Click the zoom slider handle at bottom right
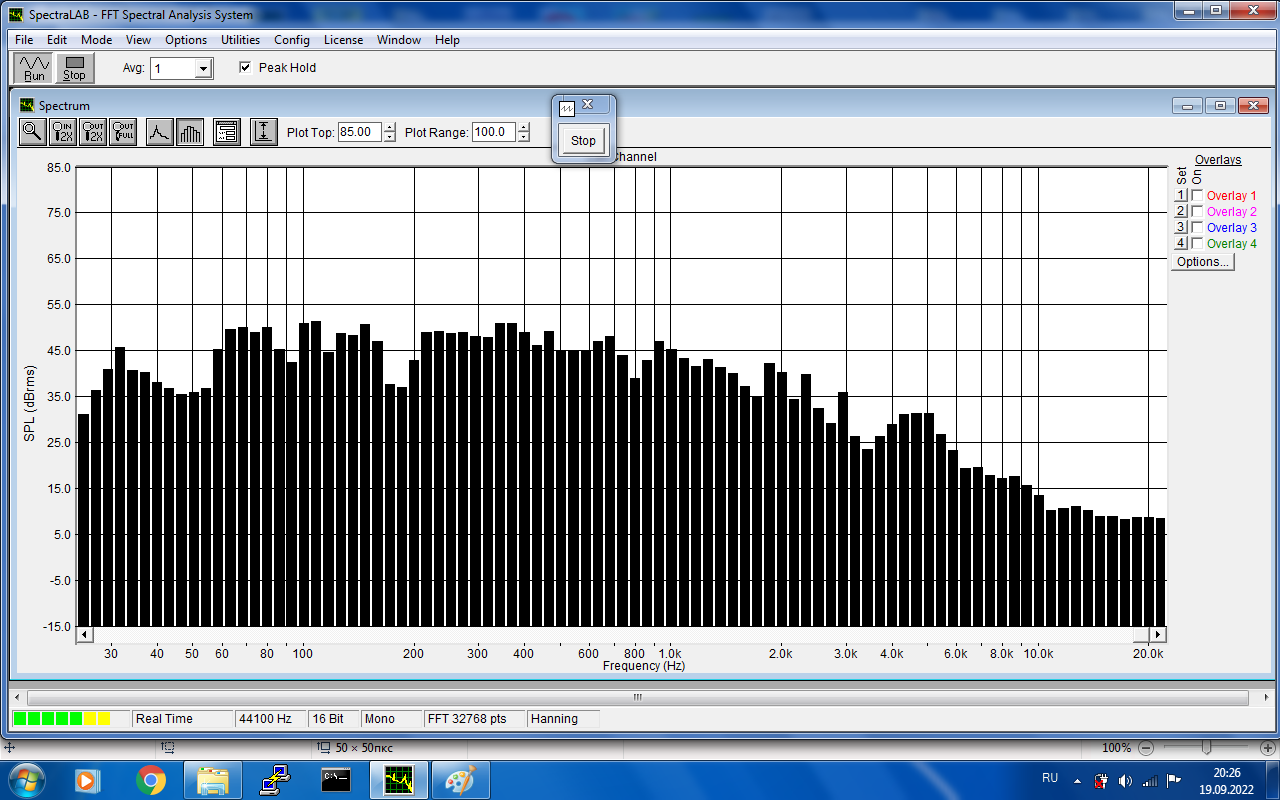The height and width of the screenshot is (800, 1280). 1207,747
